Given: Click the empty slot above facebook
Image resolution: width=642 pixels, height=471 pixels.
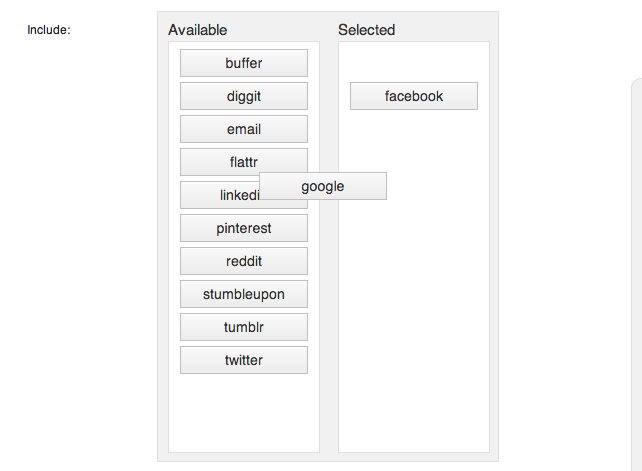Looking at the screenshot, I should tap(413, 62).
